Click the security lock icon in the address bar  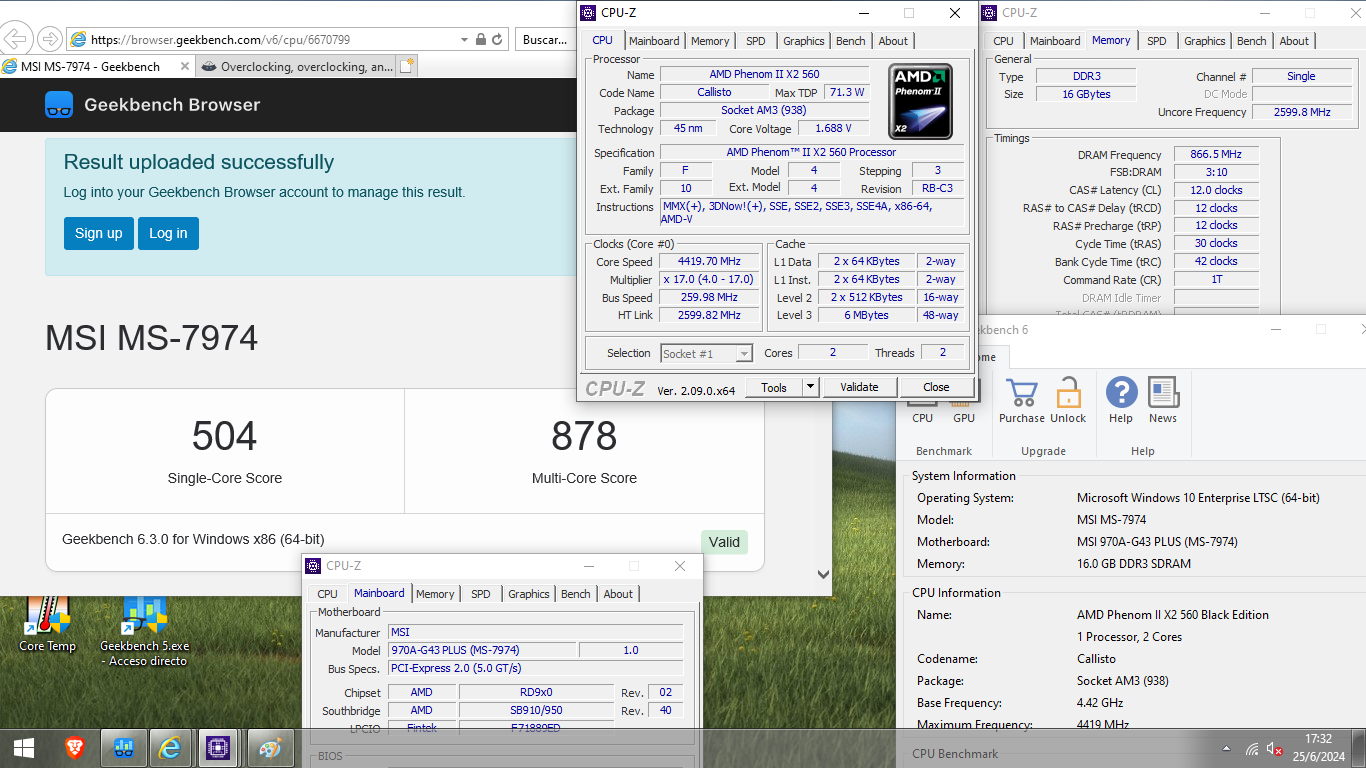481,40
